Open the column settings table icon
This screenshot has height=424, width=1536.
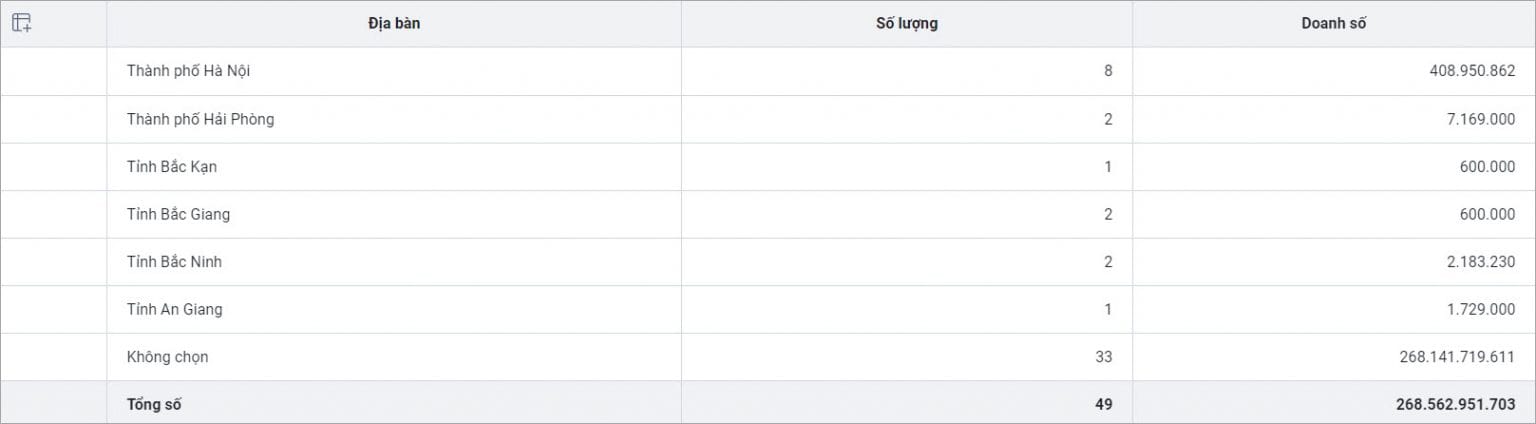[x=22, y=23]
